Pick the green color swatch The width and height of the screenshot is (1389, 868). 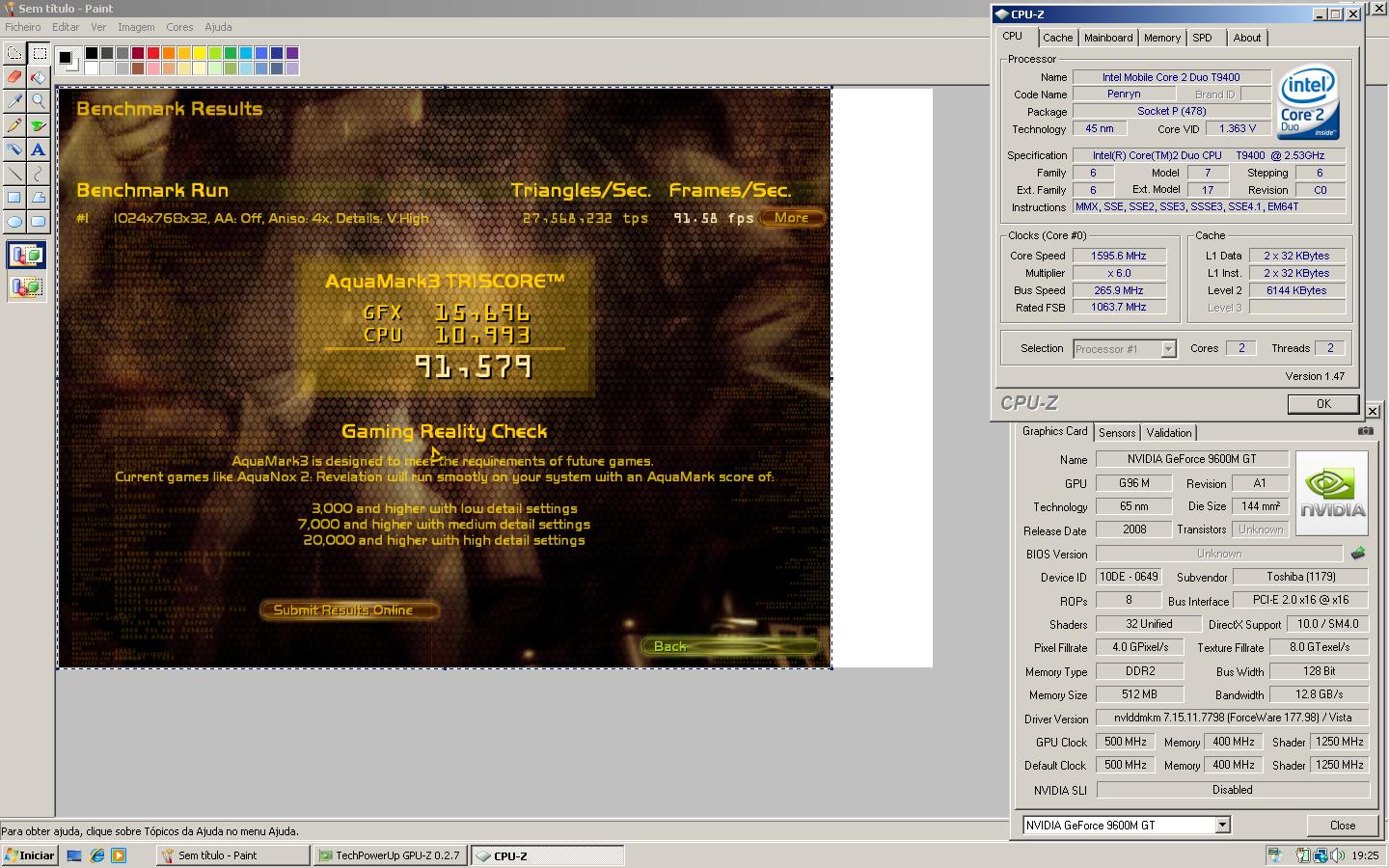point(231,53)
